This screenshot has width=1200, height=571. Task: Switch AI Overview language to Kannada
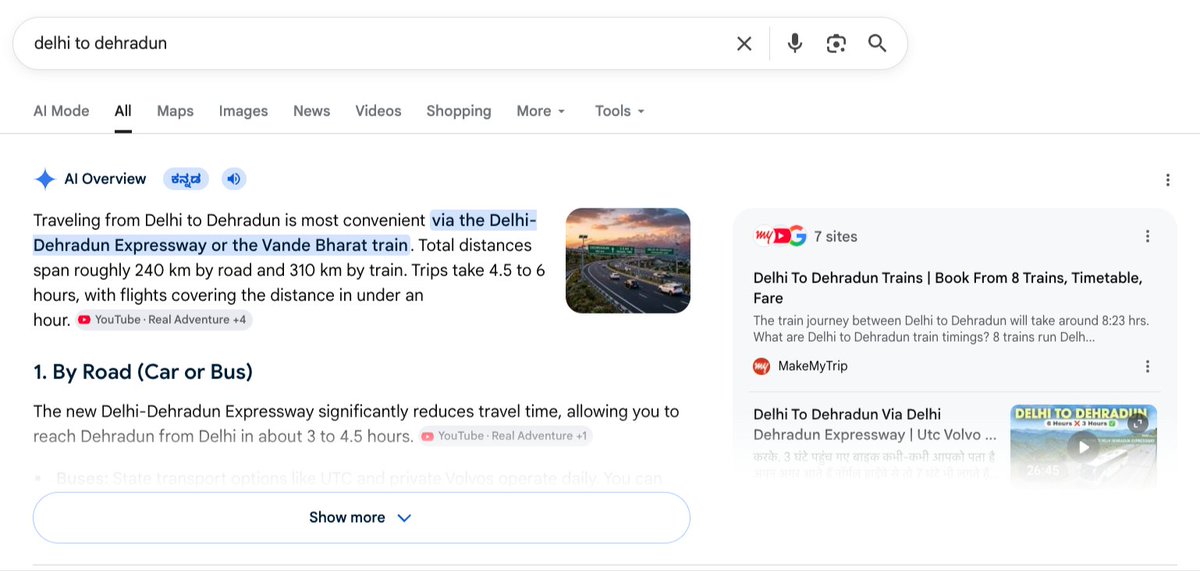click(187, 179)
